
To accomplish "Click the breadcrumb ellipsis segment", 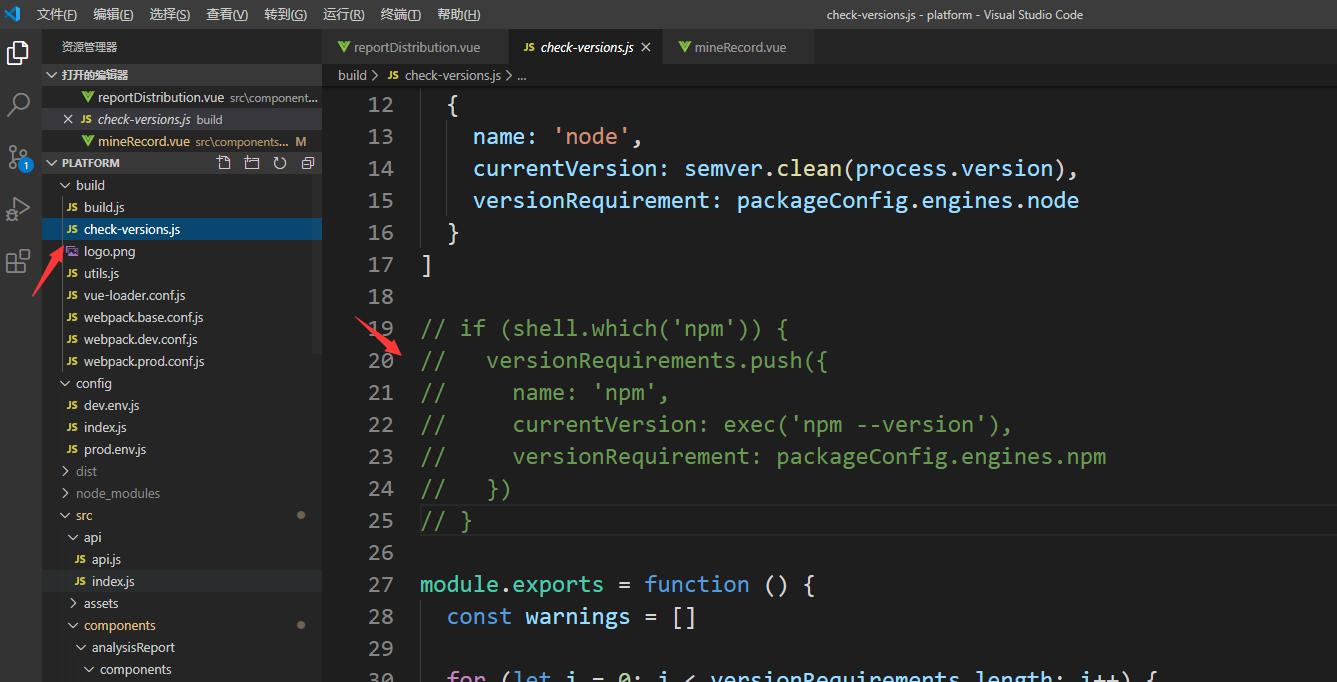I will pos(521,75).
